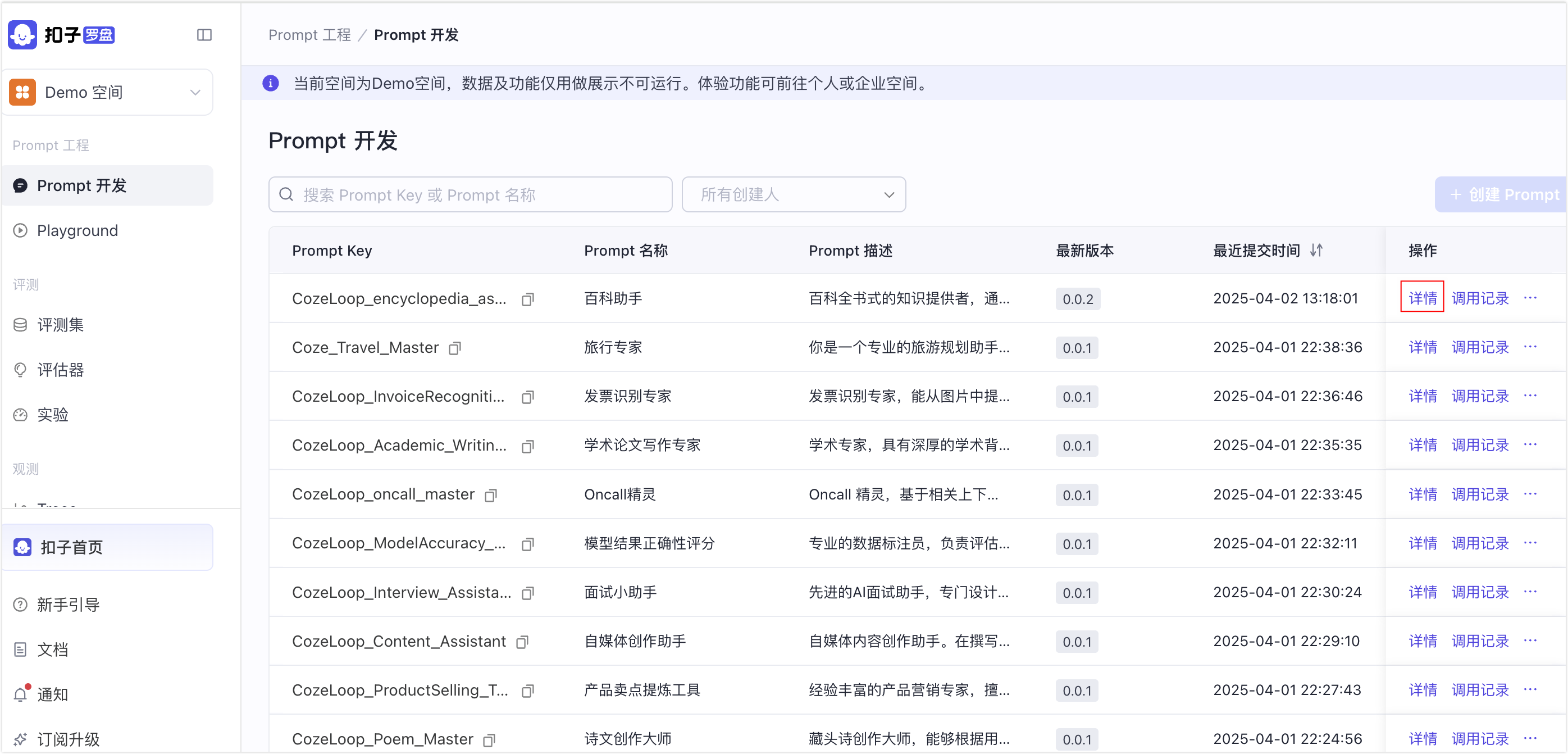Collapse the sidebar with the panel icon
The height and width of the screenshot is (754, 1568).
pyautogui.click(x=204, y=35)
